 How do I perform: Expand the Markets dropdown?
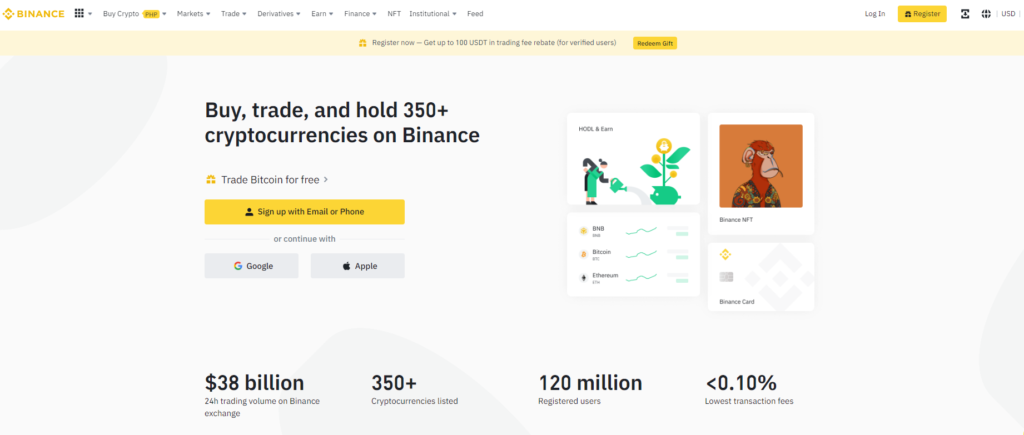(x=194, y=14)
